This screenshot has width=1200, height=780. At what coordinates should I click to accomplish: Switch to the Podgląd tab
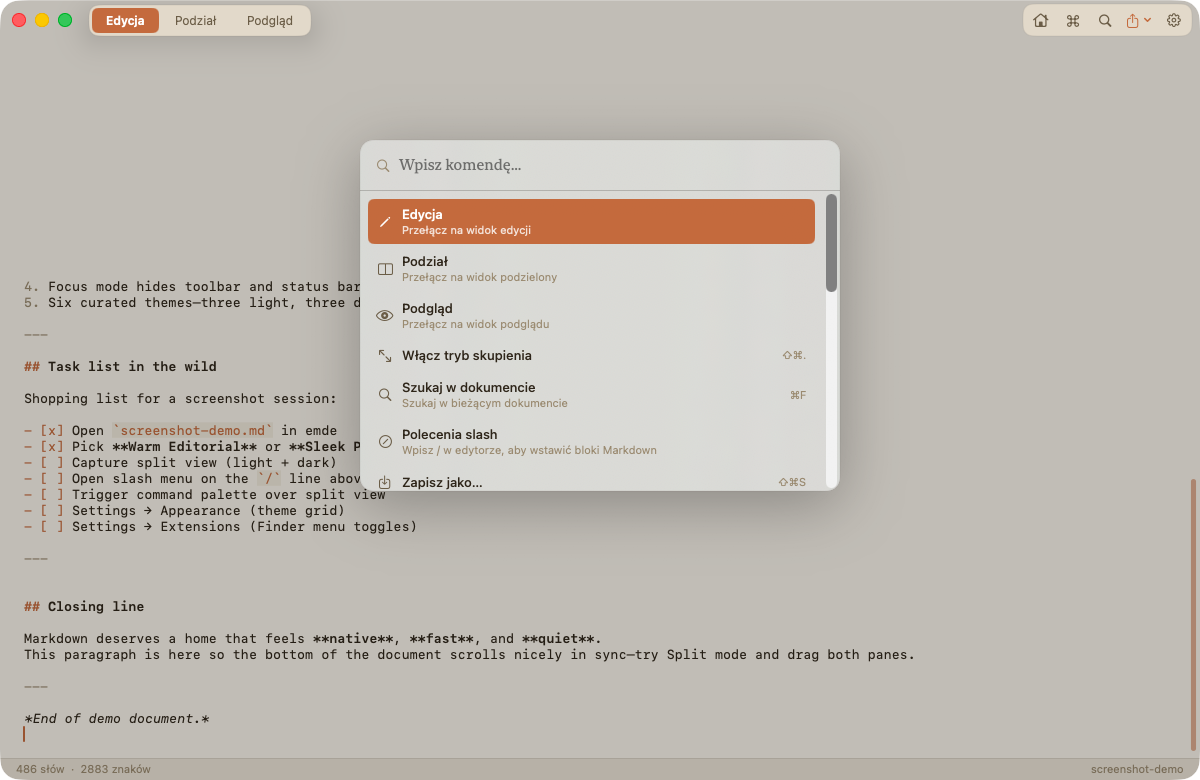(x=270, y=20)
